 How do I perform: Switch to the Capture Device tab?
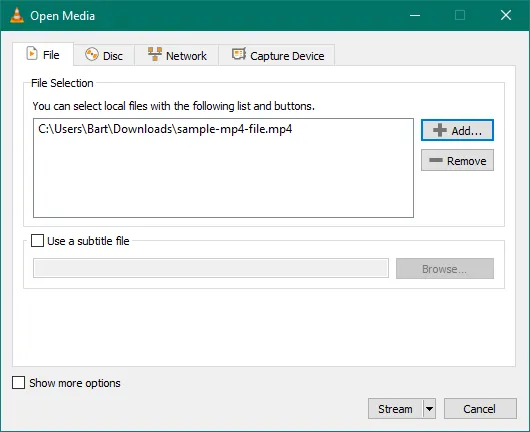277,55
